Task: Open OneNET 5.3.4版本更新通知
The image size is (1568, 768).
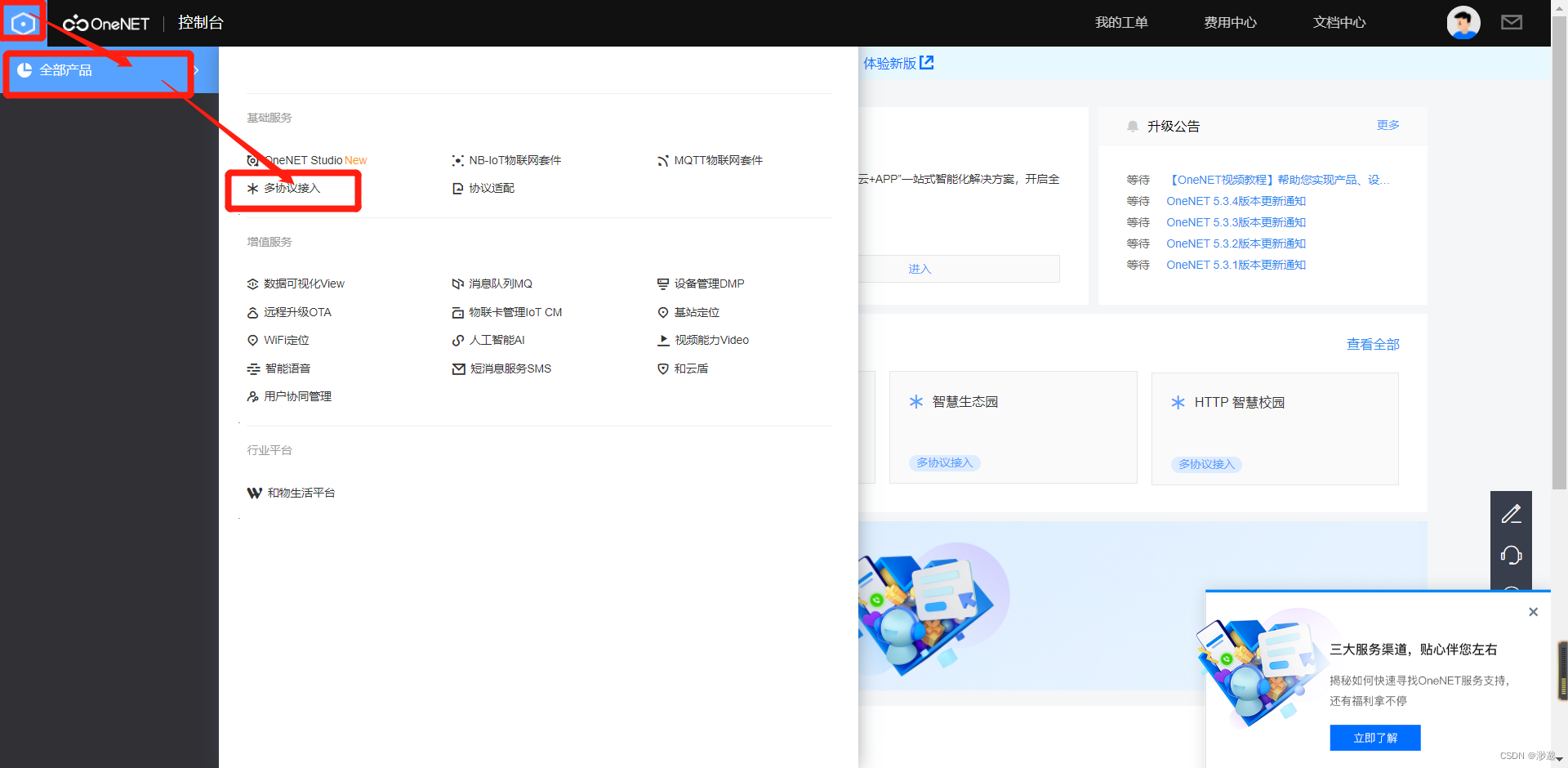Action: (x=1236, y=201)
